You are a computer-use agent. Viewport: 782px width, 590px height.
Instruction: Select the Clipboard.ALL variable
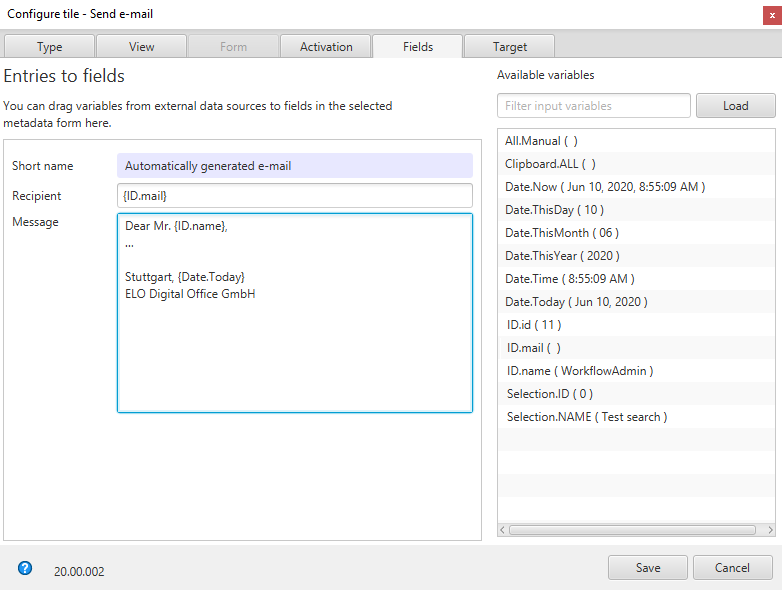550,164
